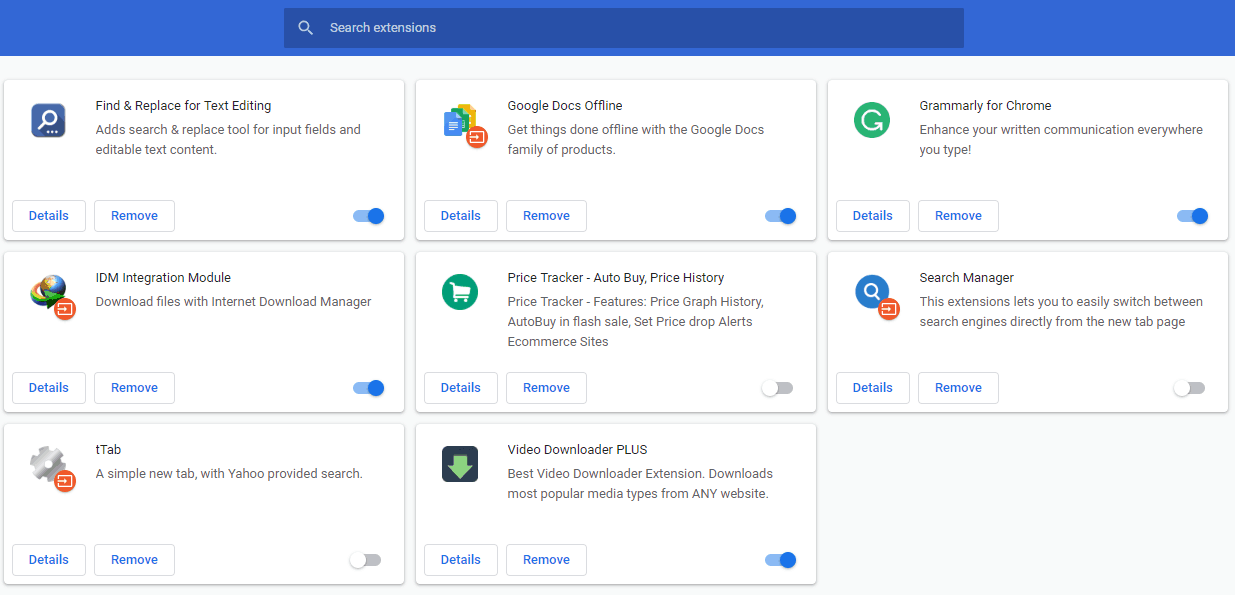Click the 'Search Manager' title text
The height and width of the screenshot is (595, 1235).
click(967, 278)
